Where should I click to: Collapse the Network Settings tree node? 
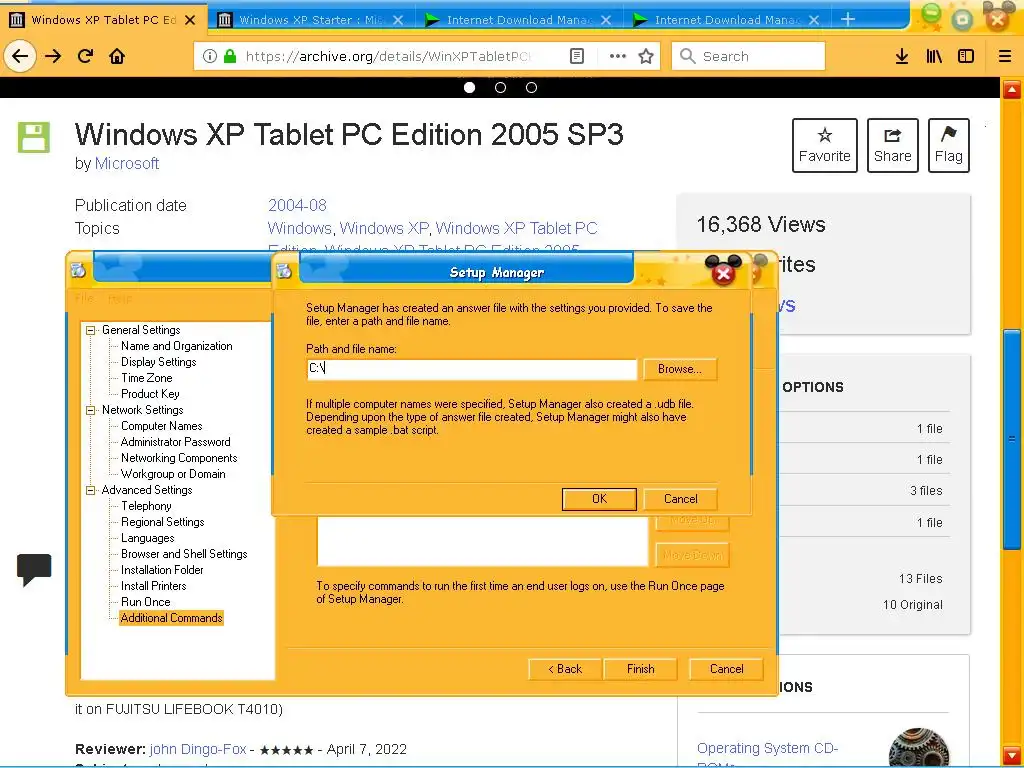(x=91, y=410)
